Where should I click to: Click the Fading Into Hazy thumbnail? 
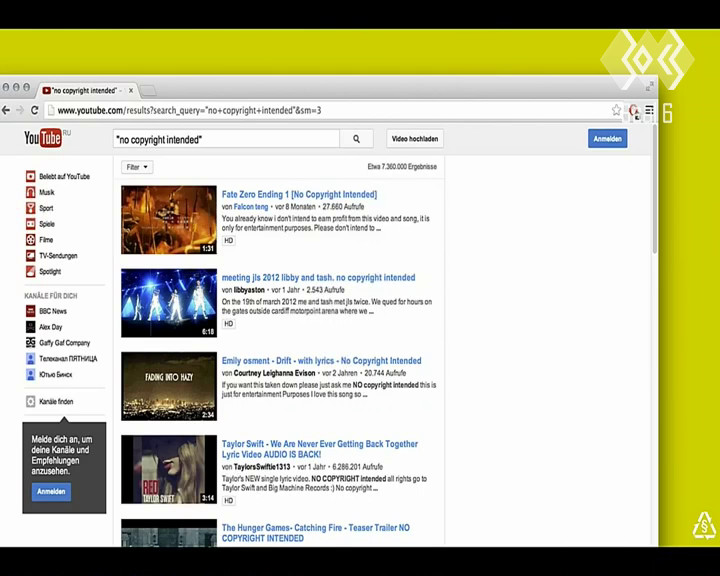pyautogui.click(x=169, y=386)
